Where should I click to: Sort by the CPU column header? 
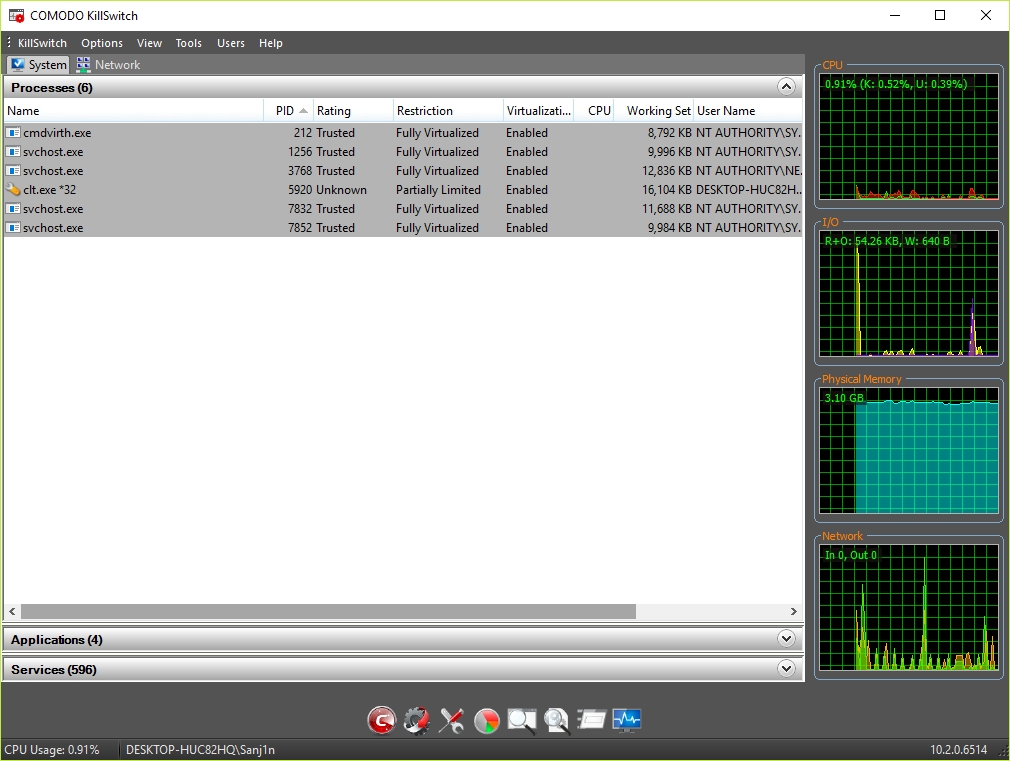[594, 111]
